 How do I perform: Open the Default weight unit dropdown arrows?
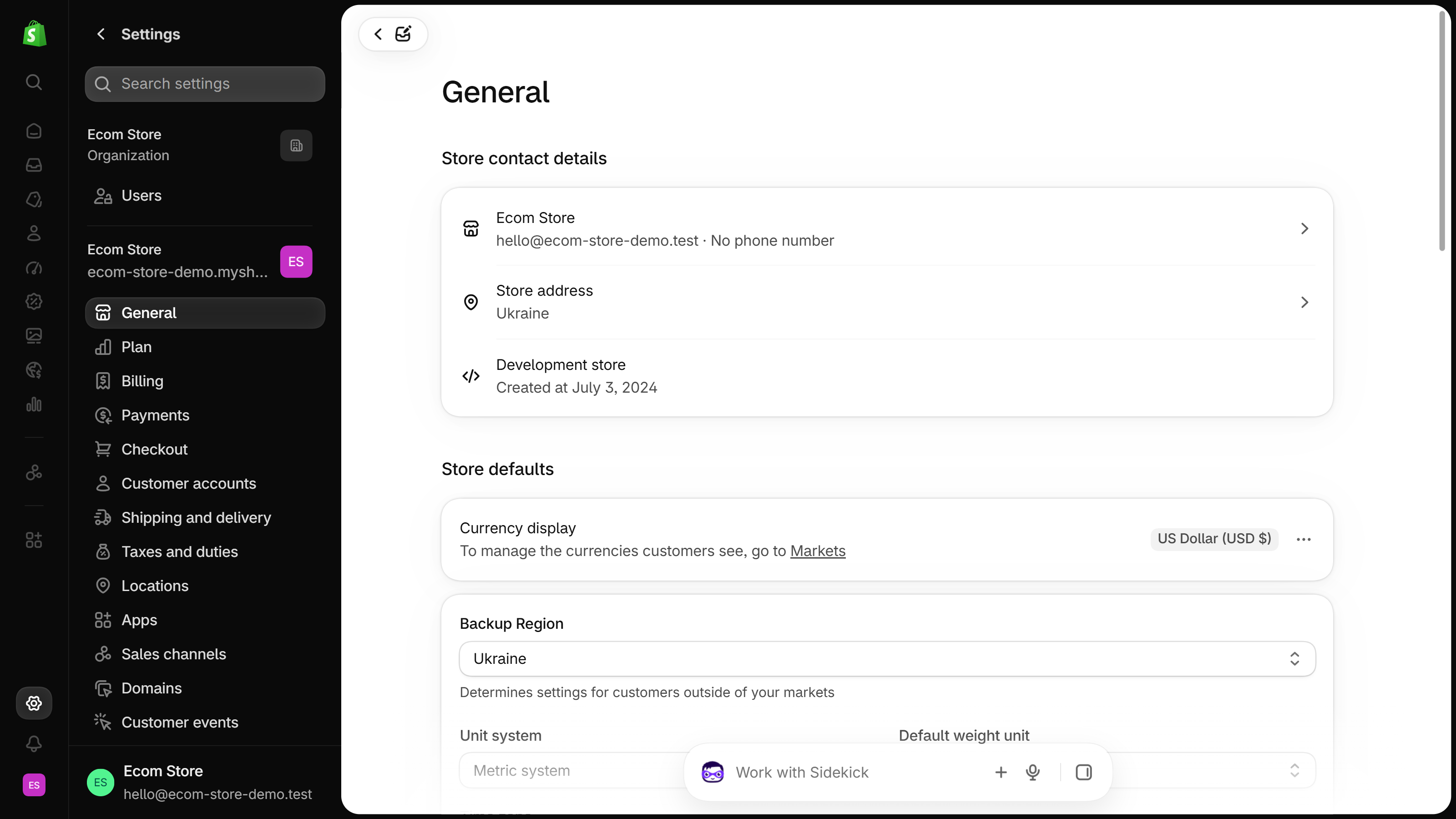pyautogui.click(x=1294, y=770)
